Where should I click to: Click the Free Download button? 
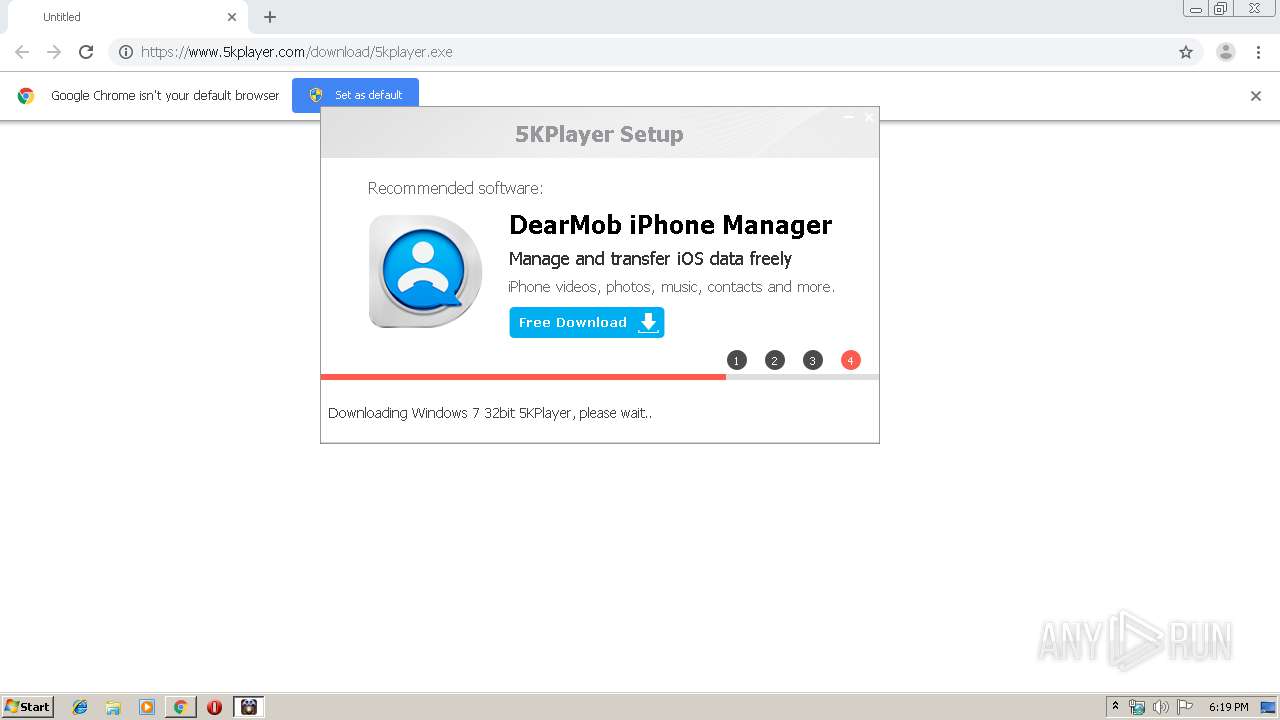click(x=587, y=322)
